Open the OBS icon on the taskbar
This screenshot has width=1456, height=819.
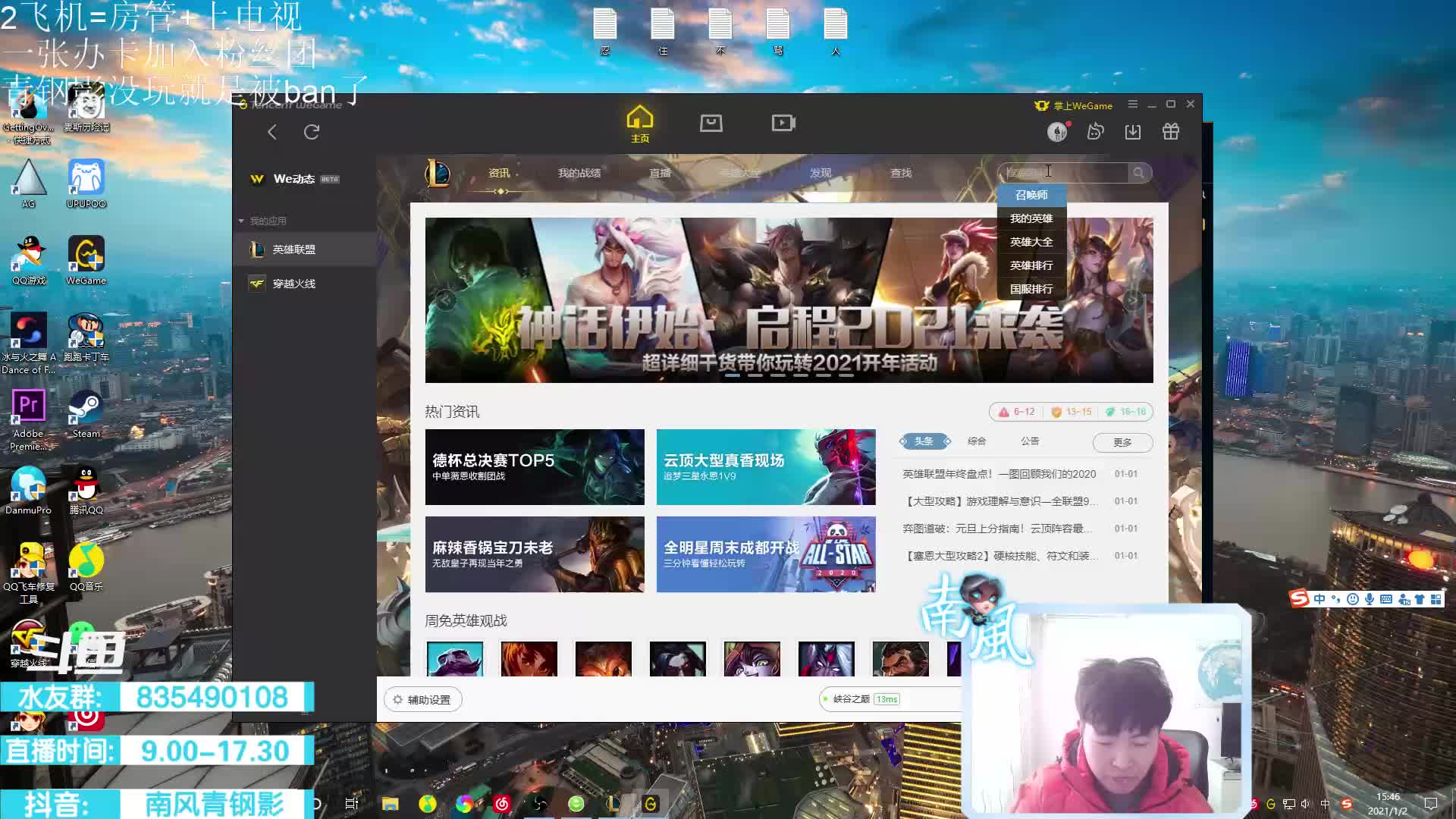(x=539, y=804)
